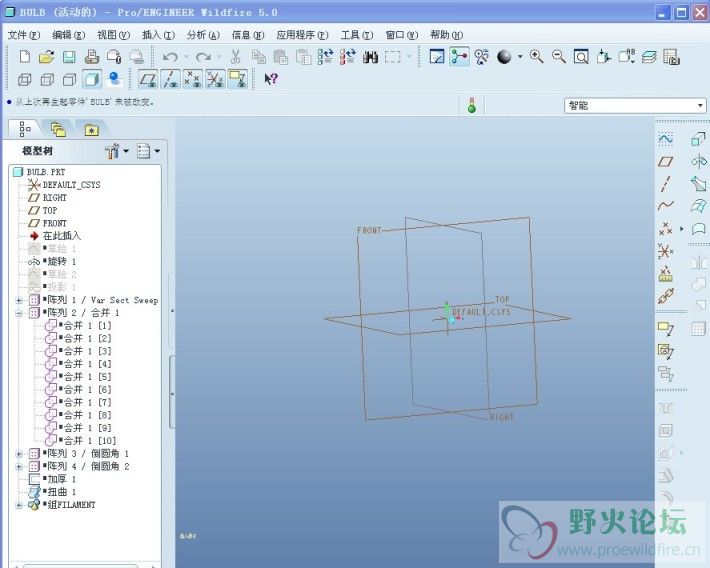This screenshot has height=568, width=710.
Task: Click the Zoom In magnifier
Action: pos(537,57)
